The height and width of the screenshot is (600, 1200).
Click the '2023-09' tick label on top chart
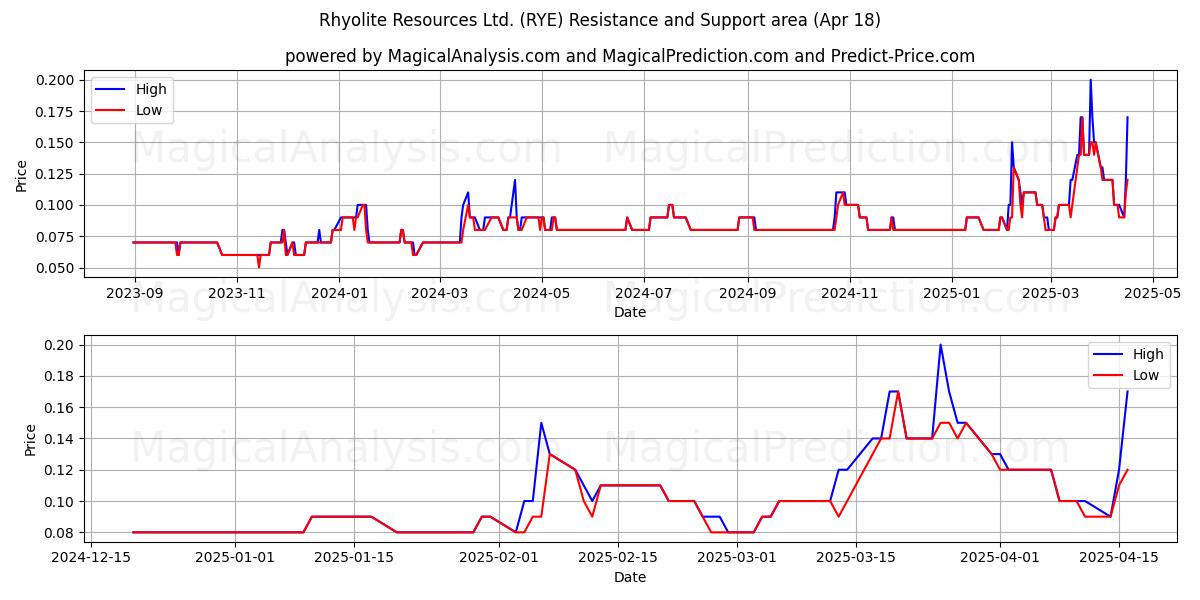point(134,293)
